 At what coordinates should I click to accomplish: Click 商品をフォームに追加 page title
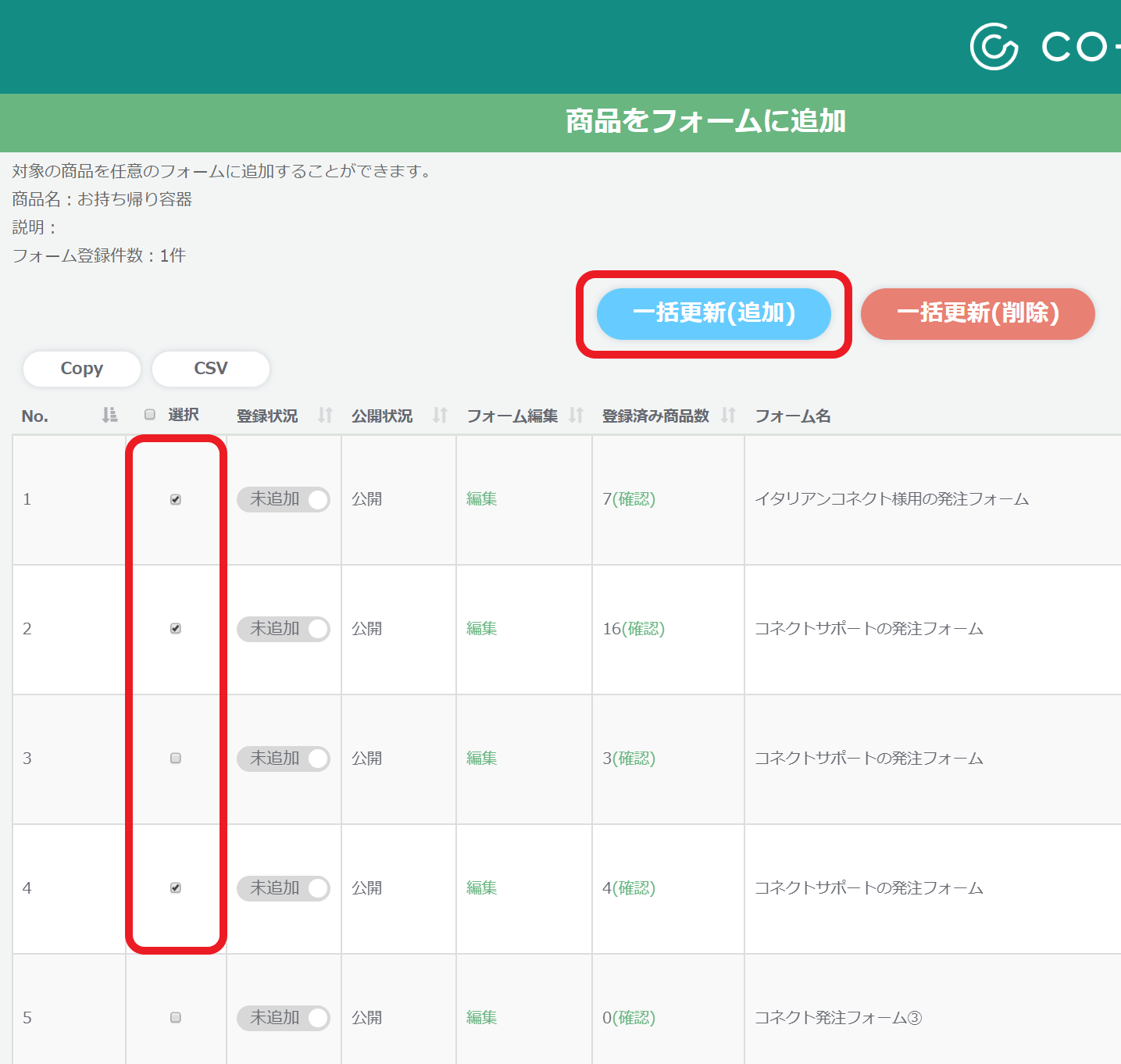click(x=705, y=121)
